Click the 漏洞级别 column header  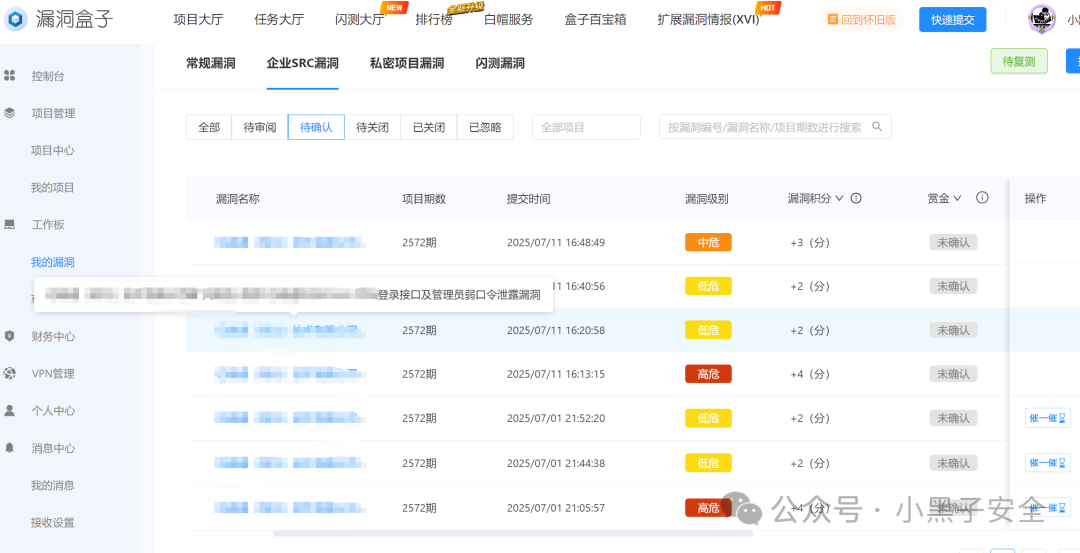pos(707,198)
